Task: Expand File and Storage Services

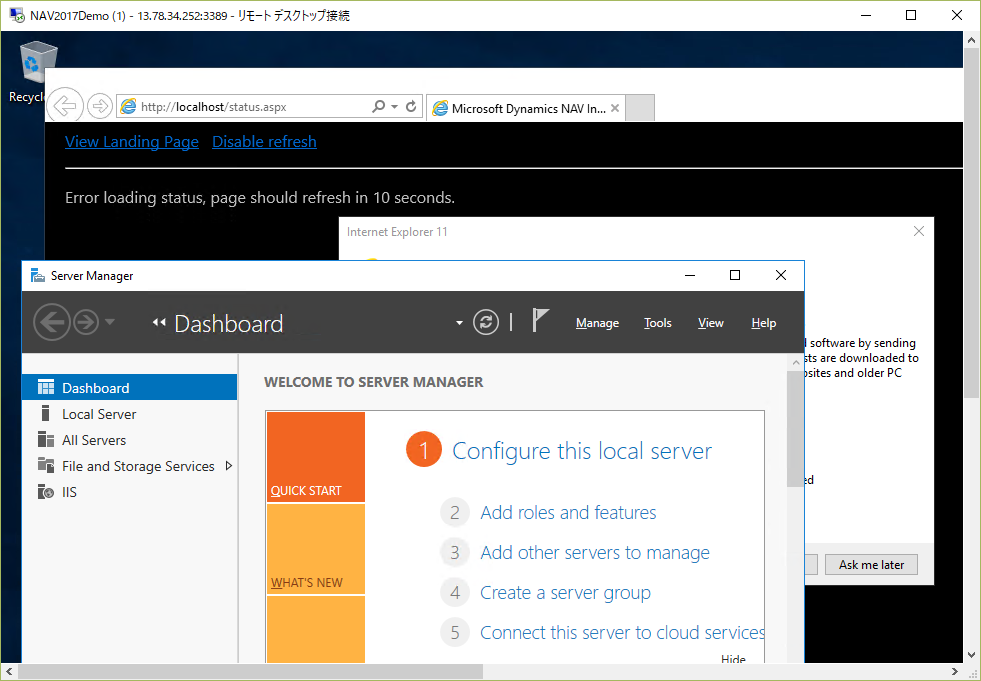Action: 228,466
